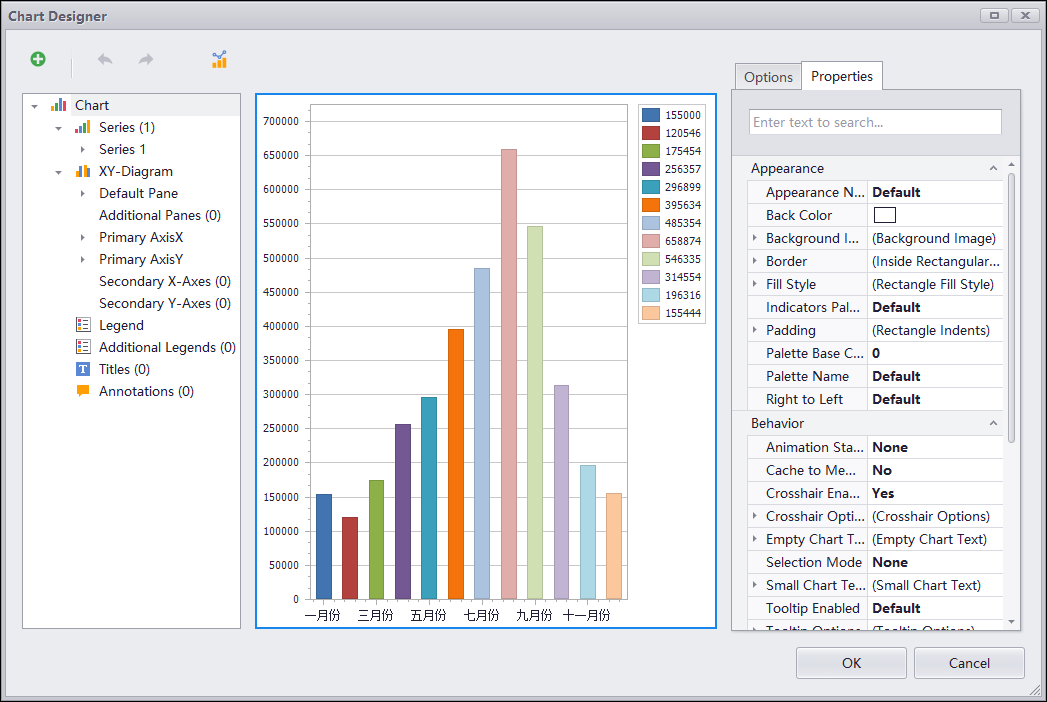Click the Undo arrow icon
Screen dimensions: 1047x702
105,59
